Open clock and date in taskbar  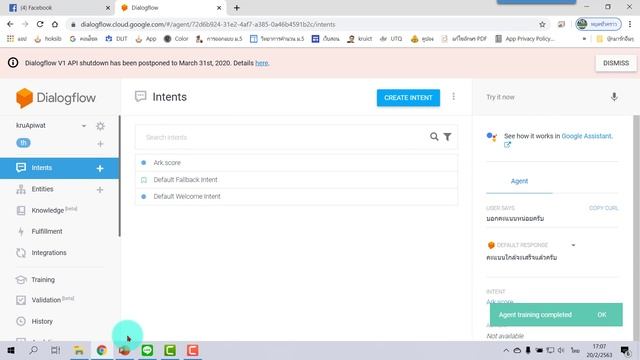point(599,351)
